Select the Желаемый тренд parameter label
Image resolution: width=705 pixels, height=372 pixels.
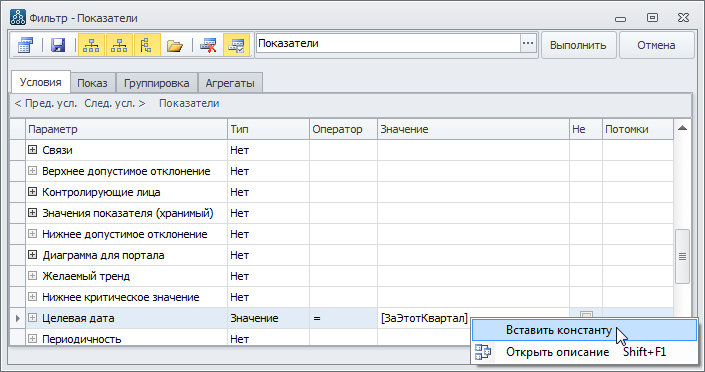[x=86, y=276]
